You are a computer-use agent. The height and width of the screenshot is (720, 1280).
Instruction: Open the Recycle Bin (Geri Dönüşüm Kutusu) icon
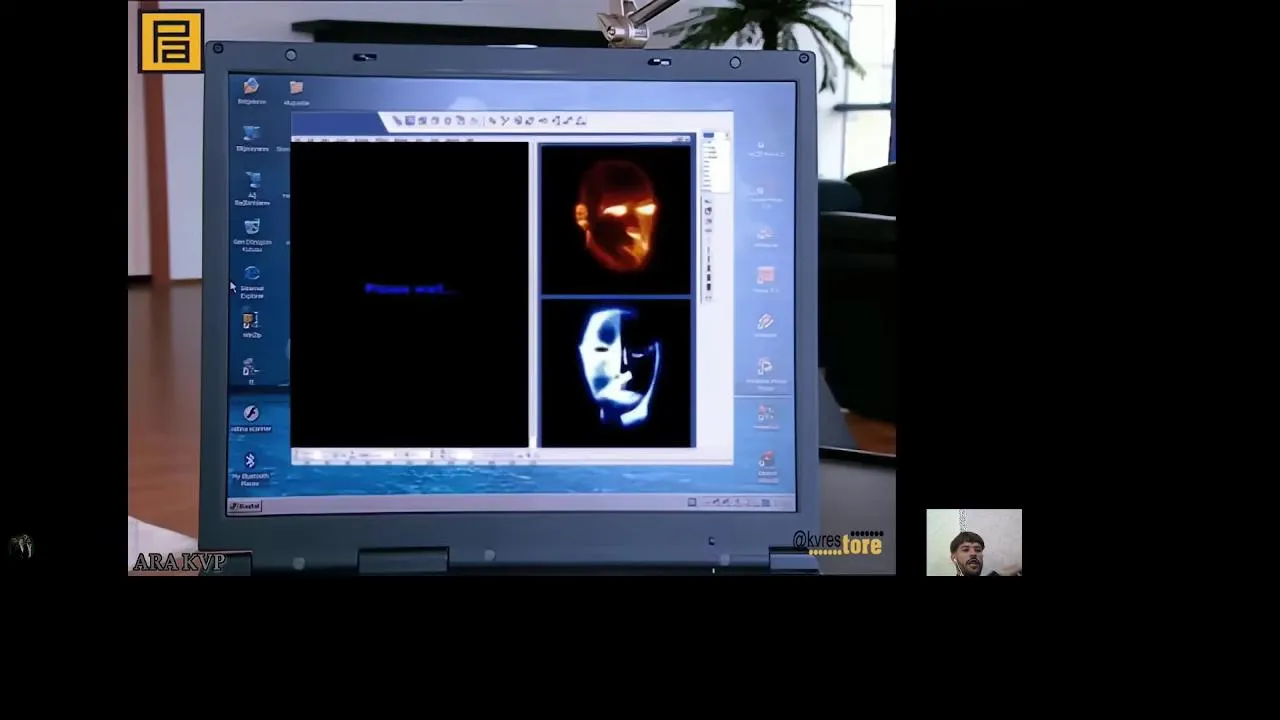click(x=252, y=235)
